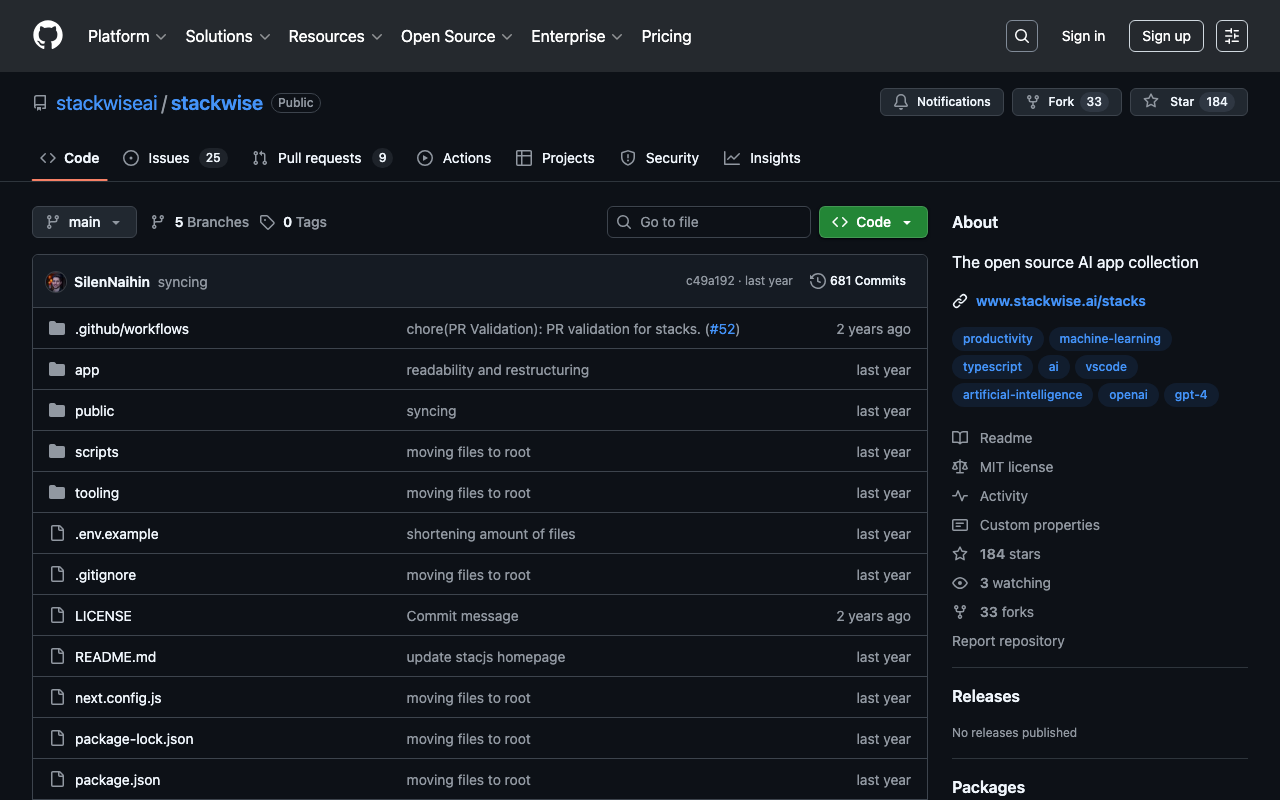Viewport: 1280px width, 800px height.
Task: Click the Sign up button
Action: coord(1165,36)
